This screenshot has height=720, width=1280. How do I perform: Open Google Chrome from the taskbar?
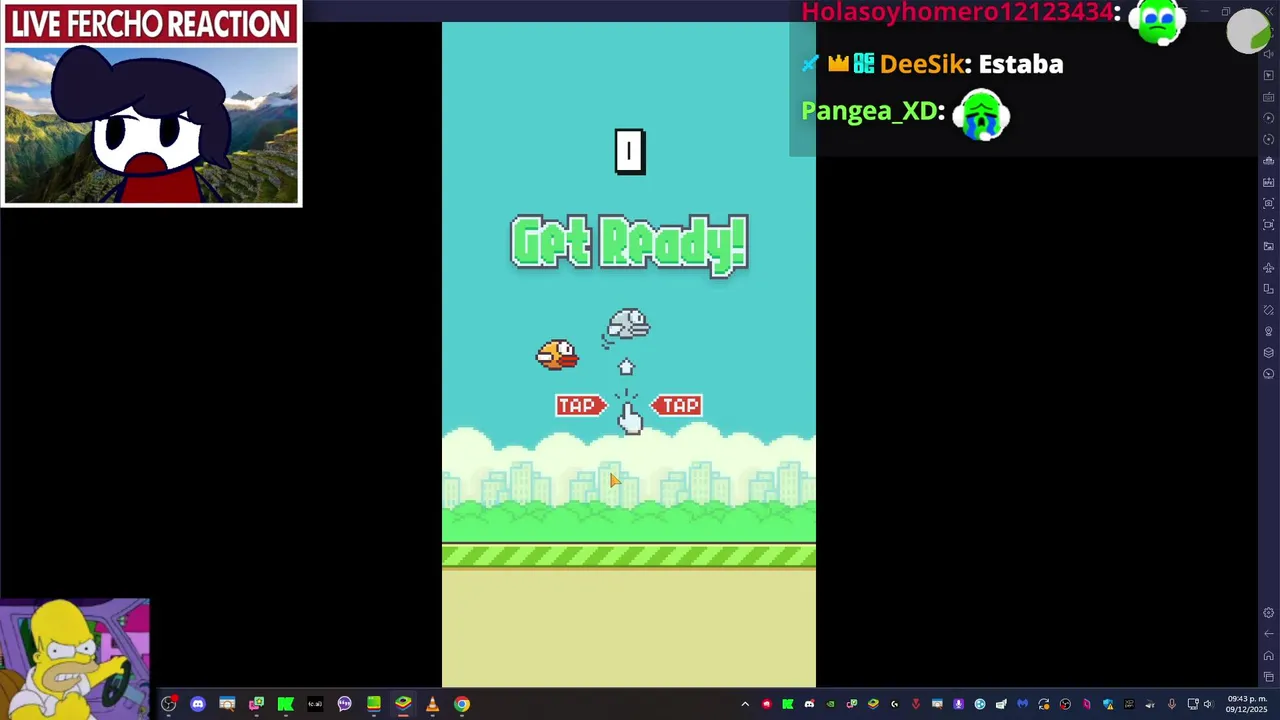[x=462, y=704]
